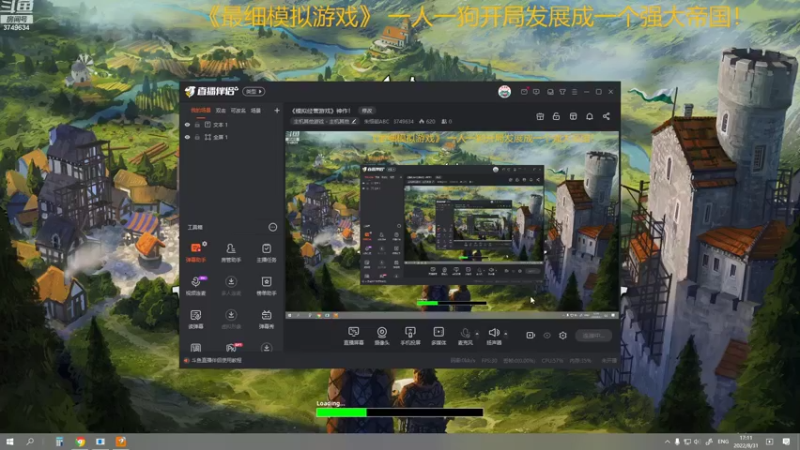Add the 摄像头 camera source
The width and height of the screenshot is (800, 450).
pos(382,336)
